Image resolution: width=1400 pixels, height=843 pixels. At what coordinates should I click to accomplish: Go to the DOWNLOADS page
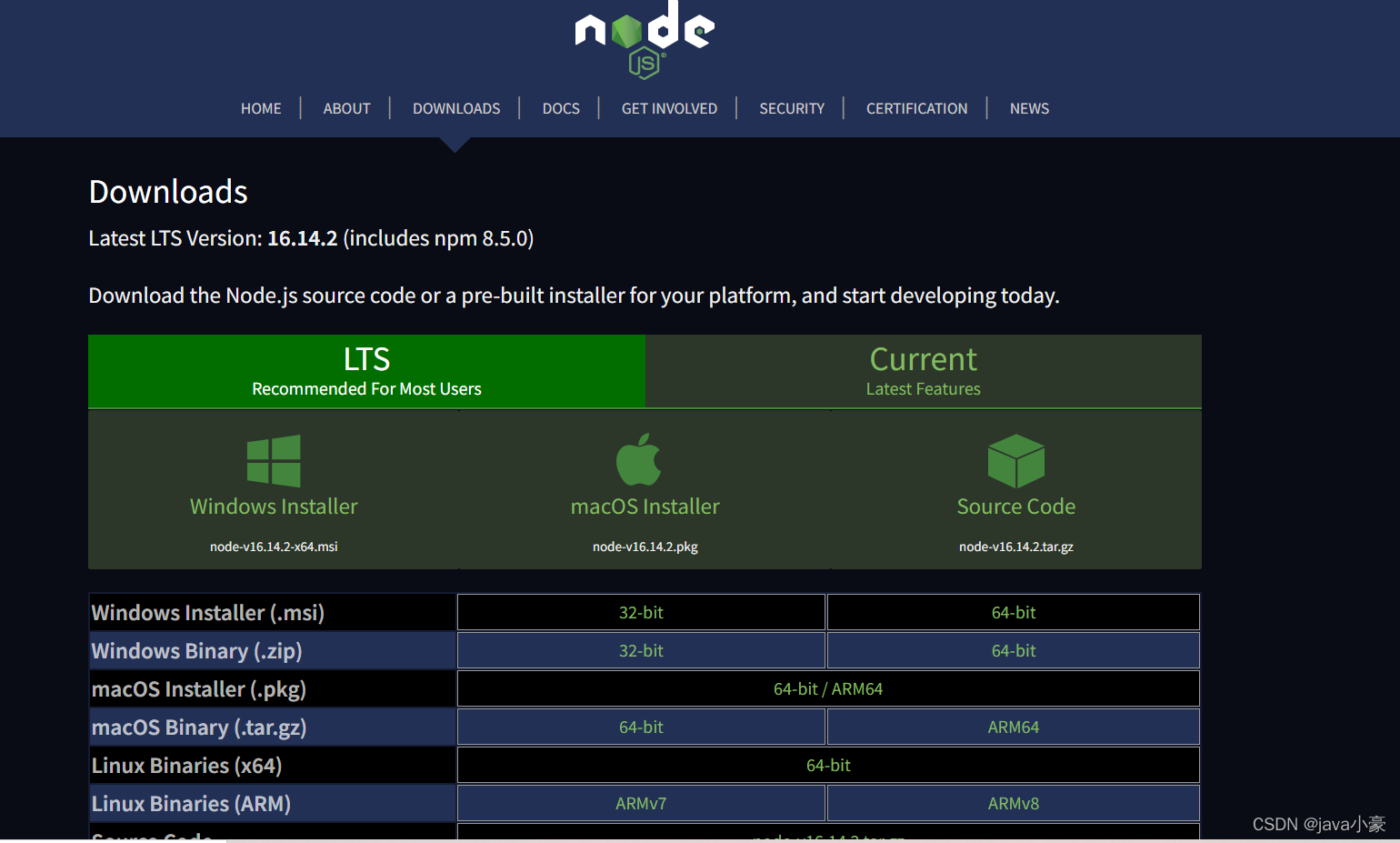click(456, 108)
